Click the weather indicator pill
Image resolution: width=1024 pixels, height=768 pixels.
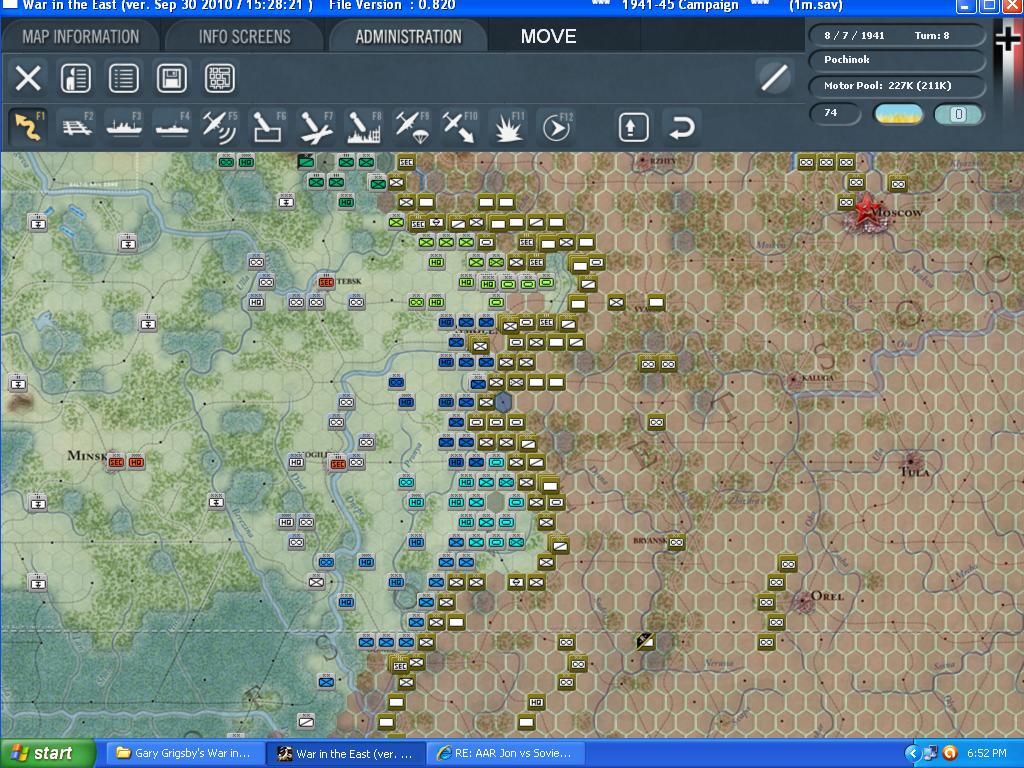pyautogui.click(x=899, y=114)
